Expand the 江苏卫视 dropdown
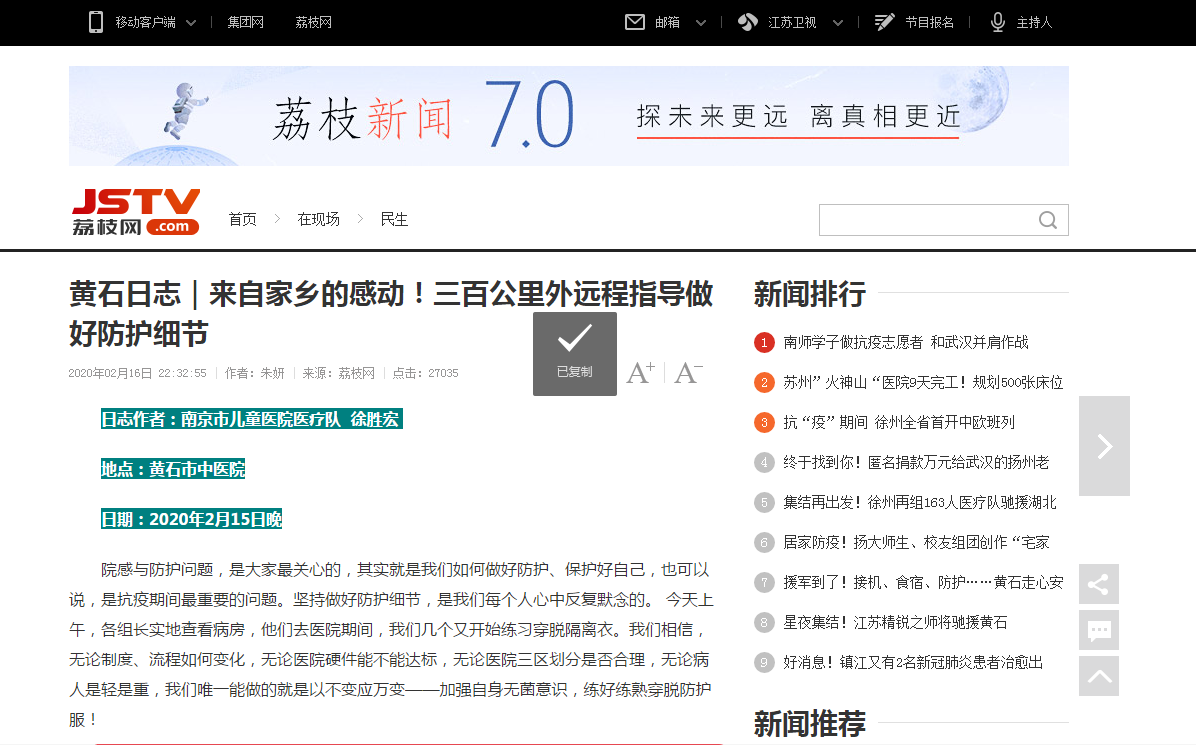The width and height of the screenshot is (1196, 745). pos(838,21)
